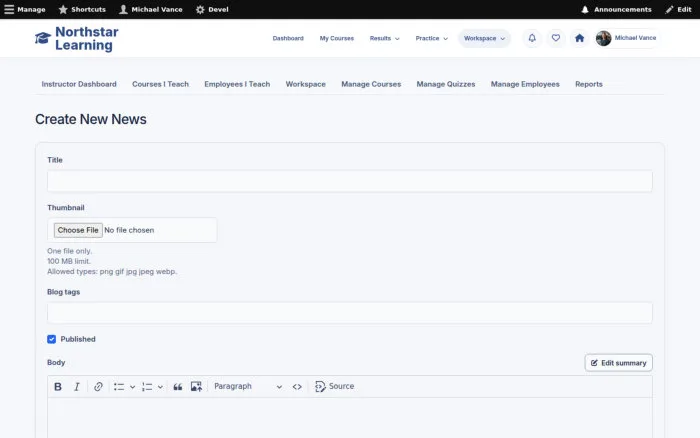Insert a bulleted list
Viewport: 700px width, 438px height.
point(119,387)
